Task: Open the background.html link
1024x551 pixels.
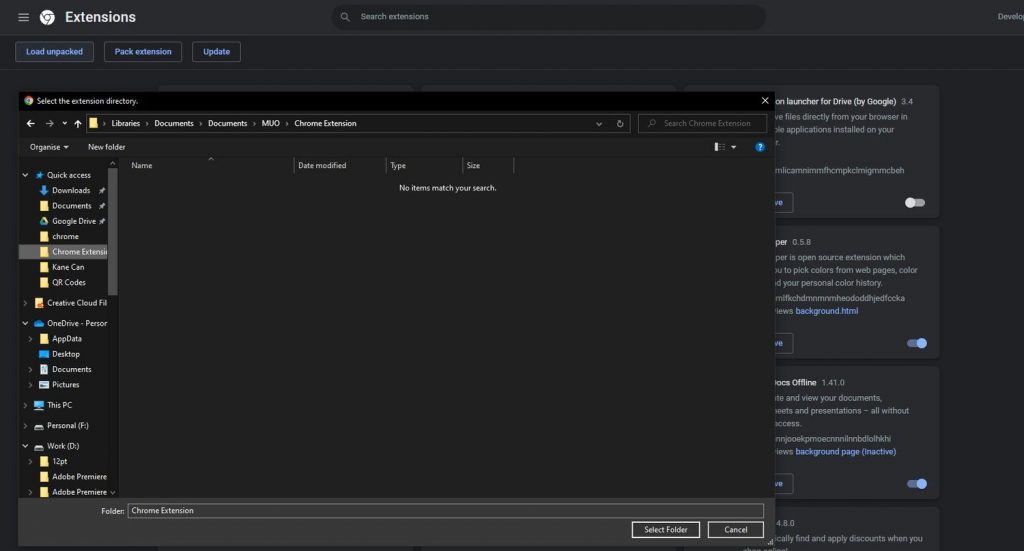Action: [826, 311]
